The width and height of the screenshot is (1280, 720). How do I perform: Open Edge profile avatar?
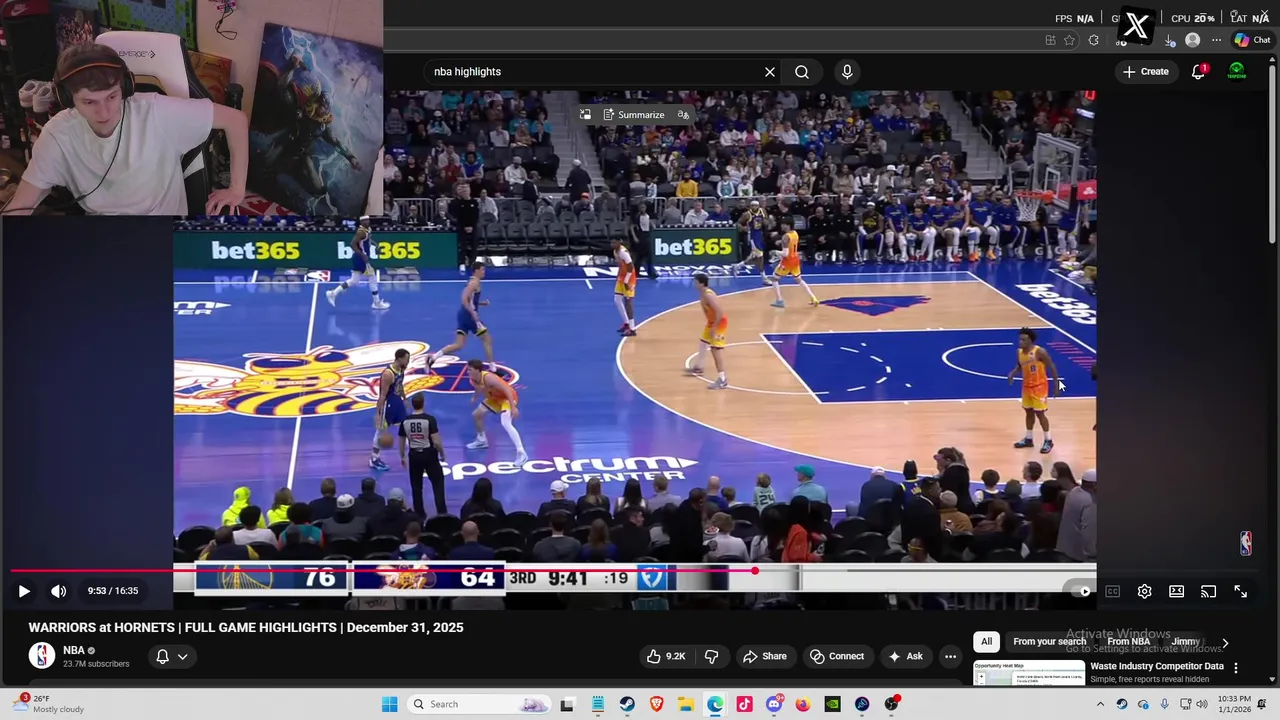1192,40
